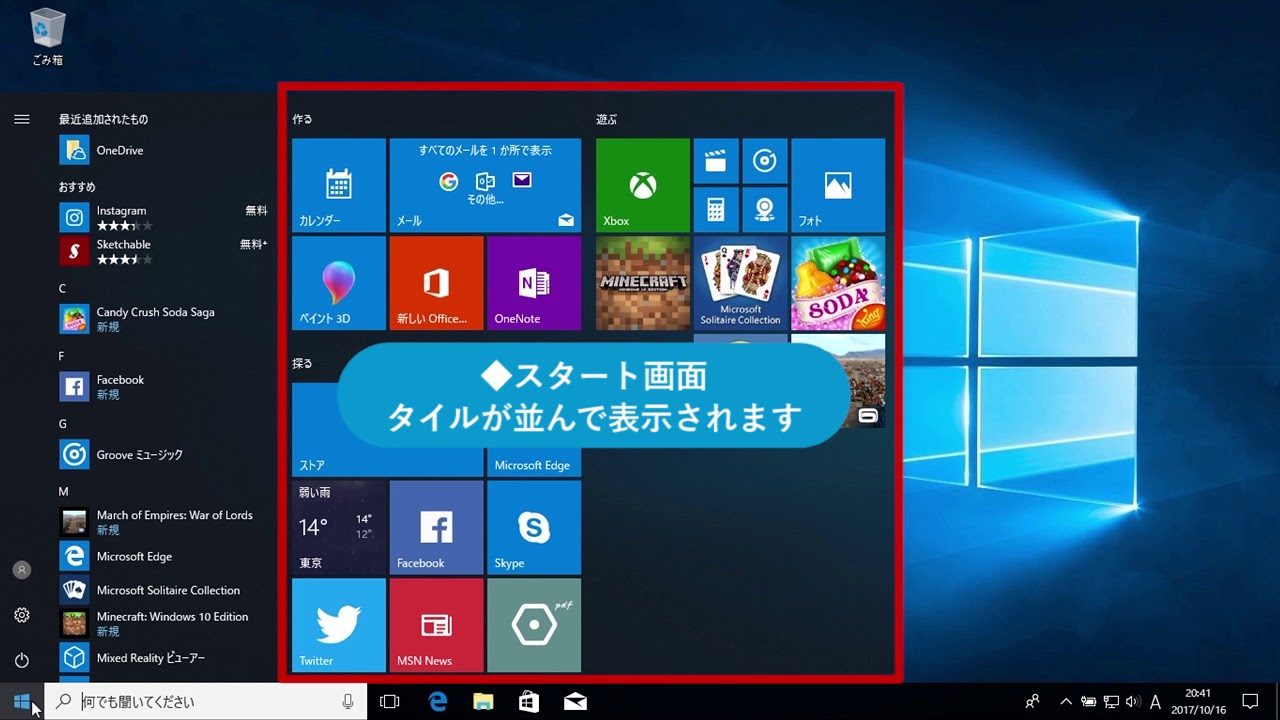The image size is (1280, 720).
Task: Open the Groove music small disc tile
Action: (765, 161)
